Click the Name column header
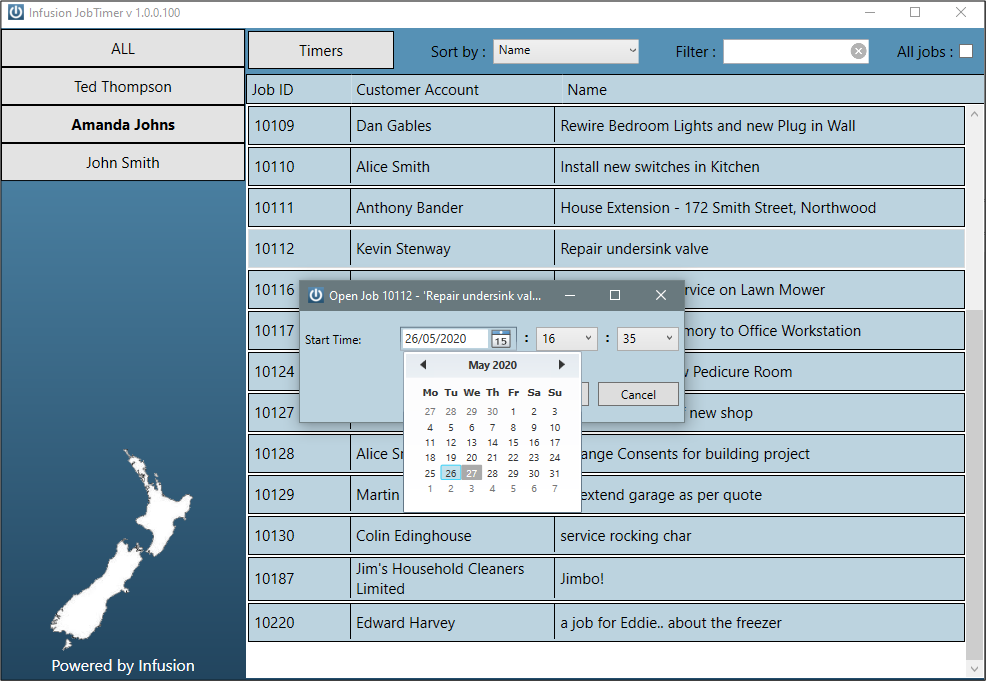 click(x=773, y=89)
